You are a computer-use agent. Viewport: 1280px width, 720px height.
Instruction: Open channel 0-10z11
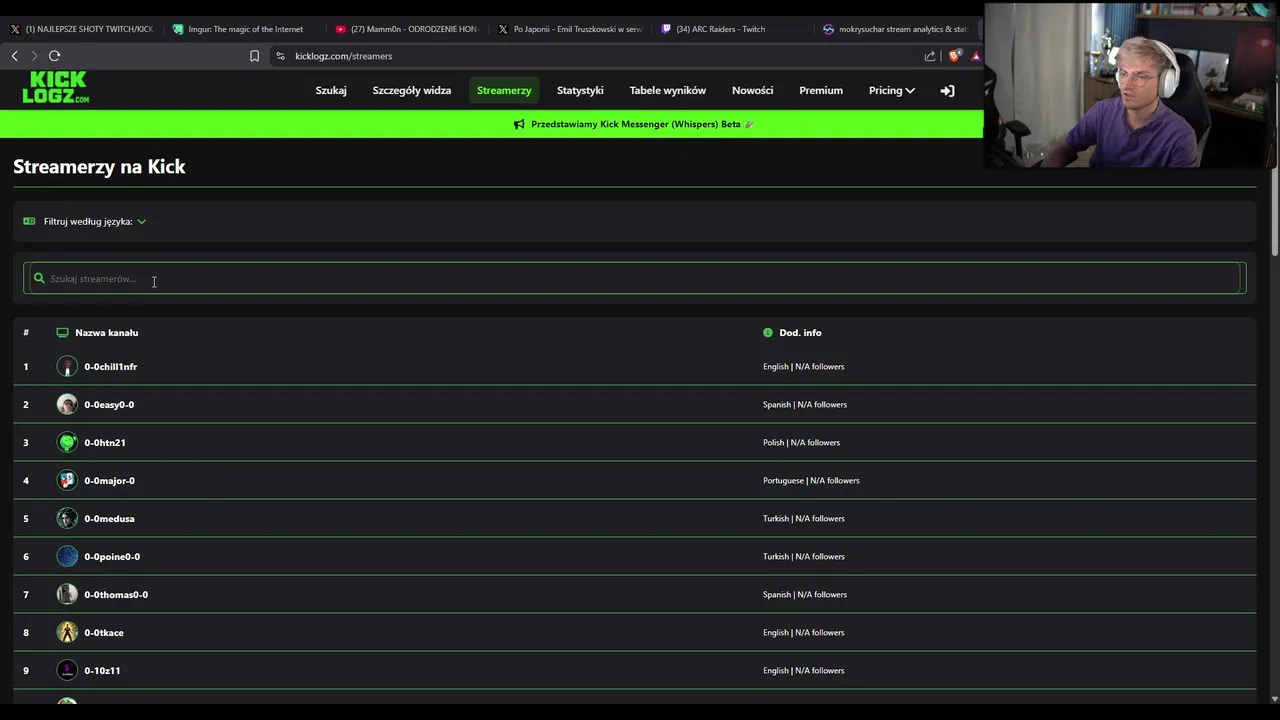coord(102,671)
